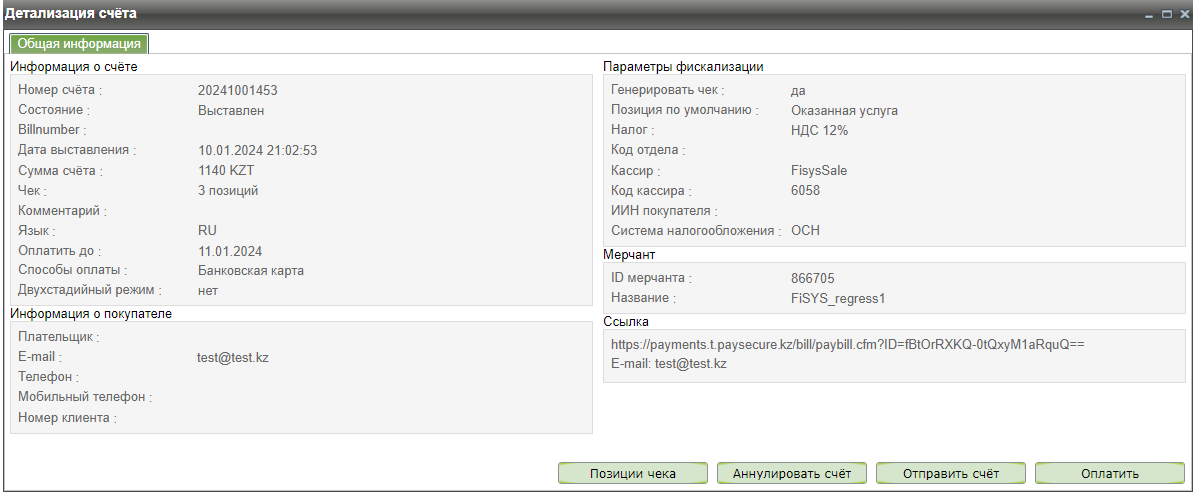Click the tax value НДС 12%
This screenshot has height=494, width=1196.
pos(819,130)
